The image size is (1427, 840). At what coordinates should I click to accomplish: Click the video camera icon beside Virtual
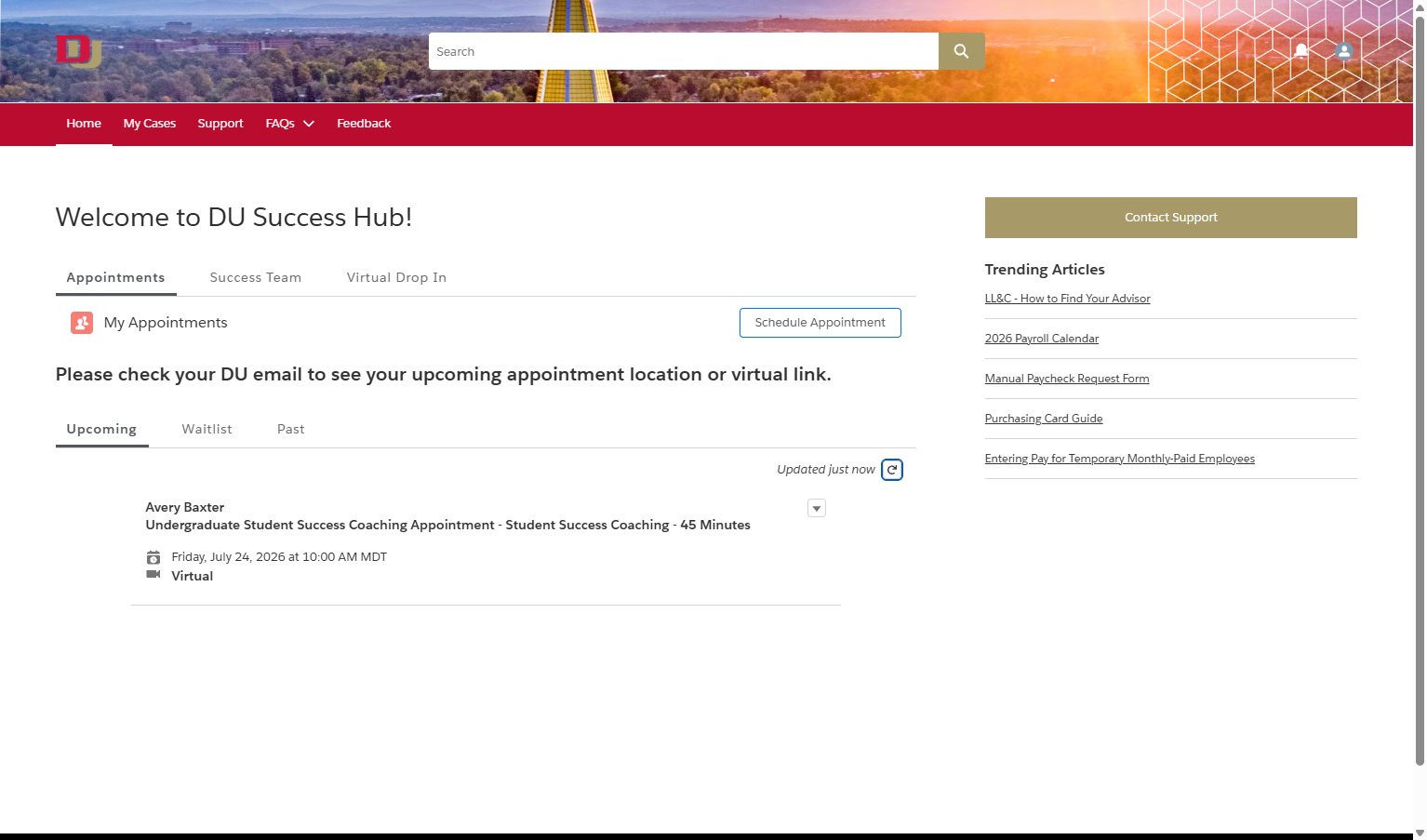click(153, 575)
